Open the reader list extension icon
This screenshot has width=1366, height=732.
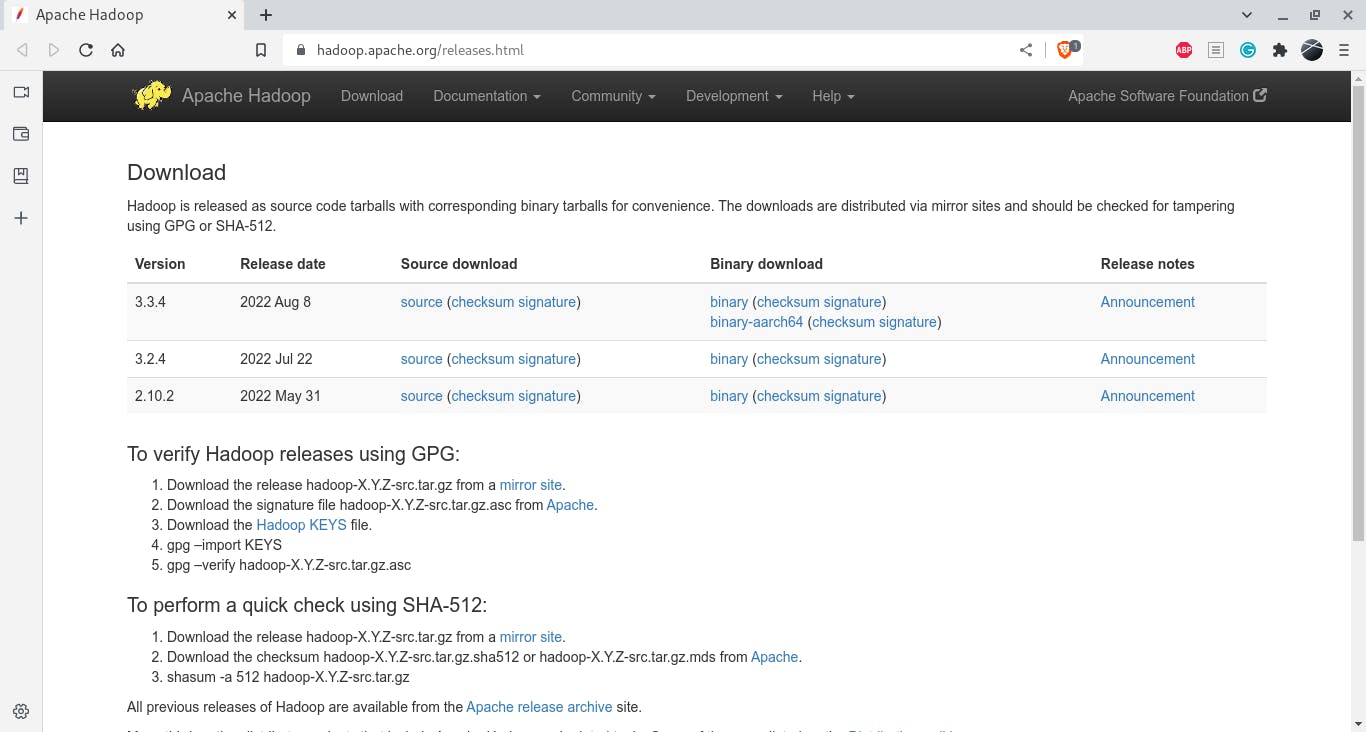pos(1216,50)
